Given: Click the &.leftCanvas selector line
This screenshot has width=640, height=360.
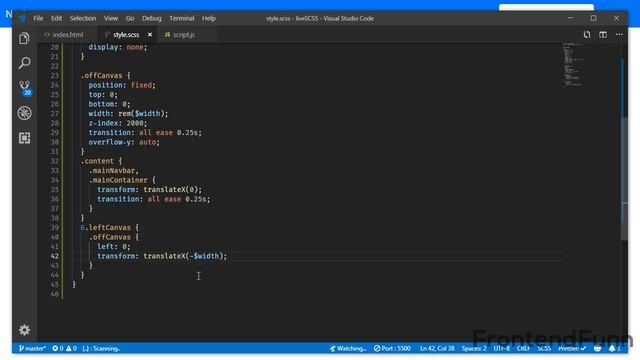Looking at the screenshot, I should coord(106,227).
